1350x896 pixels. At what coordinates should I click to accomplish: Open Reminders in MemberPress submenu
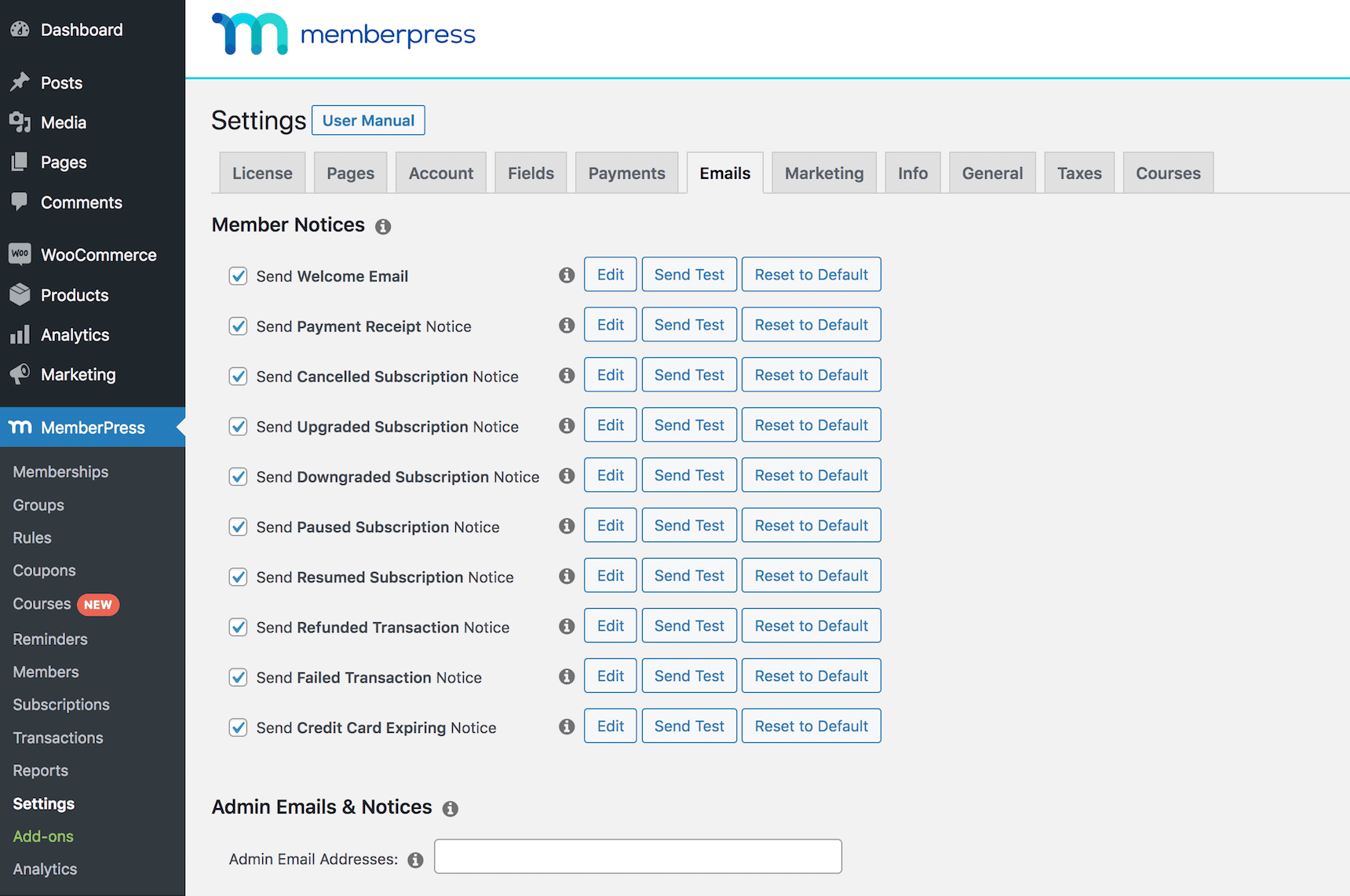point(50,639)
